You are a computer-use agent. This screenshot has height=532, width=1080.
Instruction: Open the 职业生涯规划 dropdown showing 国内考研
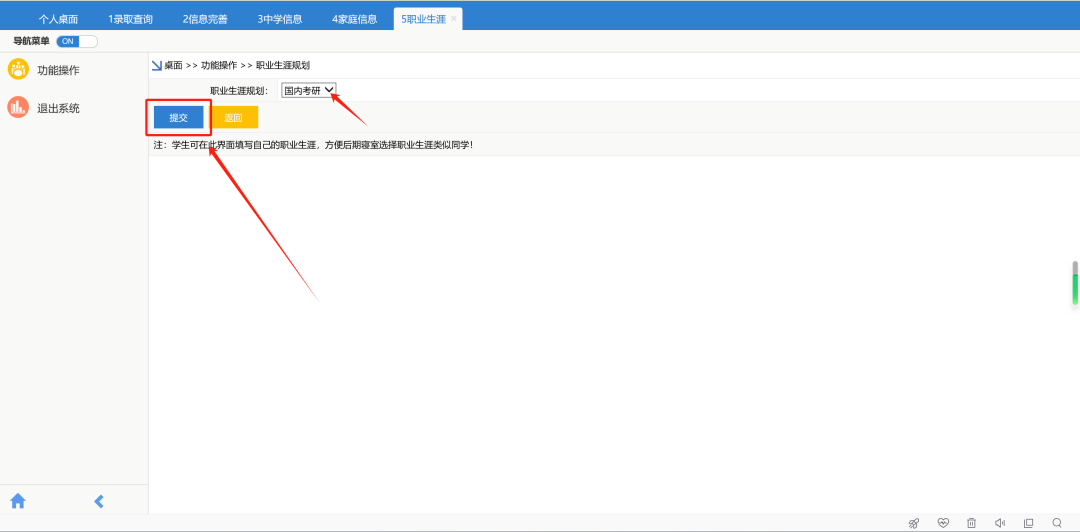(x=309, y=91)
